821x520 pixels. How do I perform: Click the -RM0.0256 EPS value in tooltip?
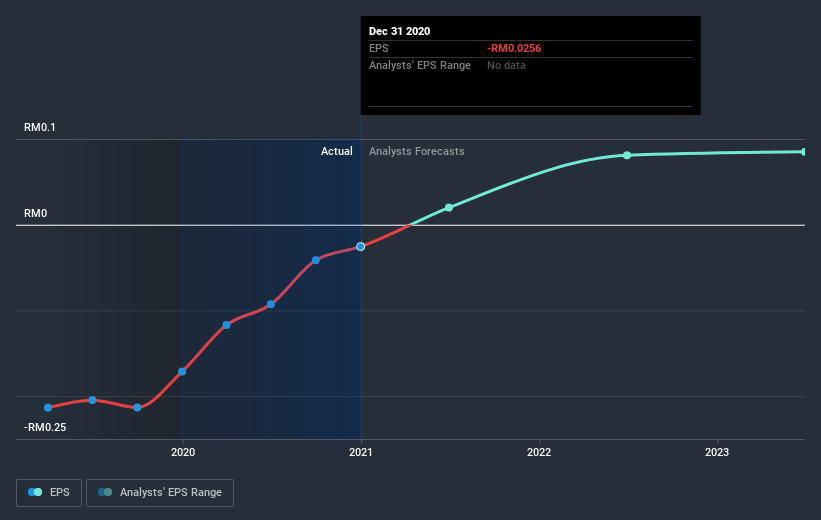(514, 48)
